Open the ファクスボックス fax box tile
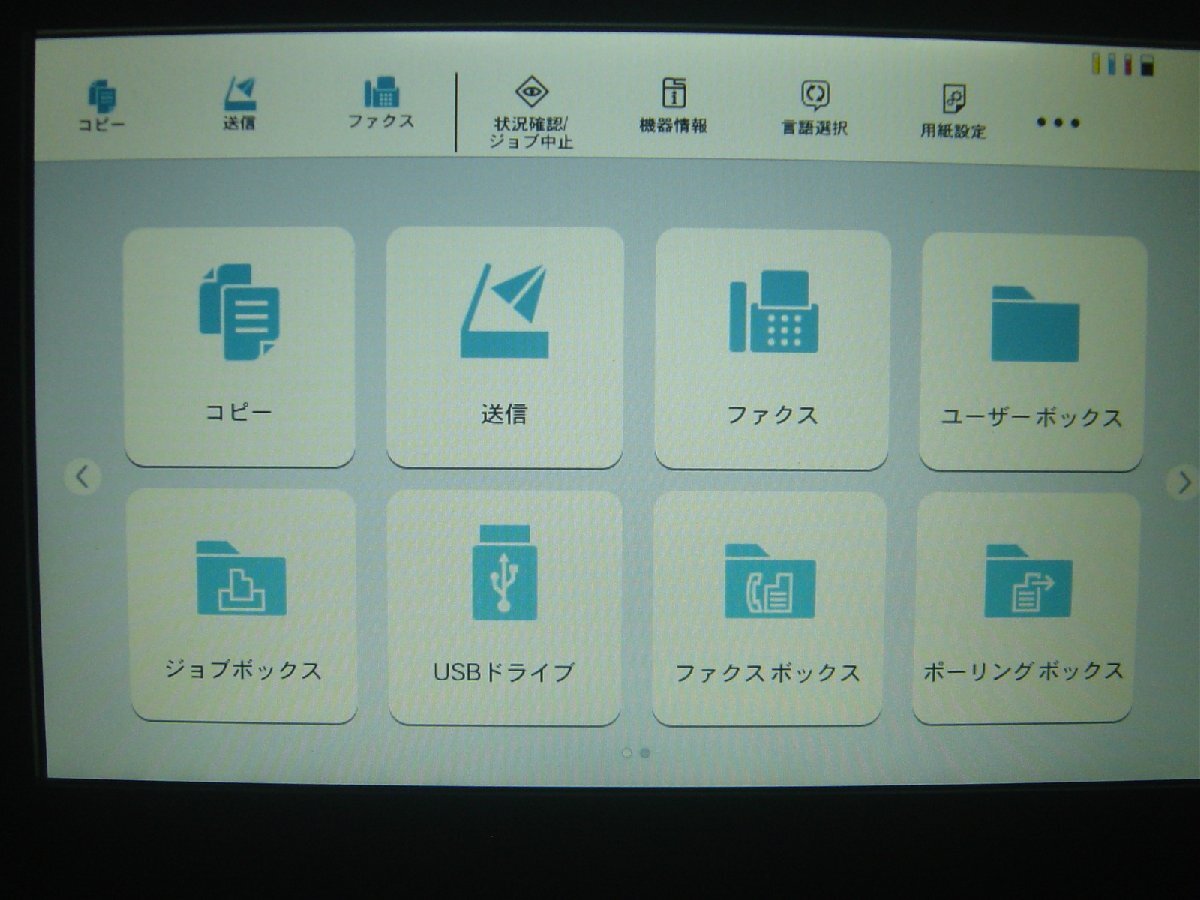 768,609
